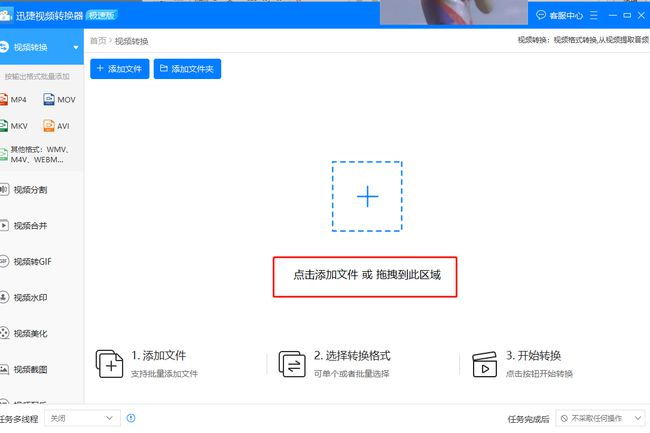Click 点击添加文件 或 拖拽到此区域 text
The image size is (650, 433).
pyautogui.click(x=367, y=275)
